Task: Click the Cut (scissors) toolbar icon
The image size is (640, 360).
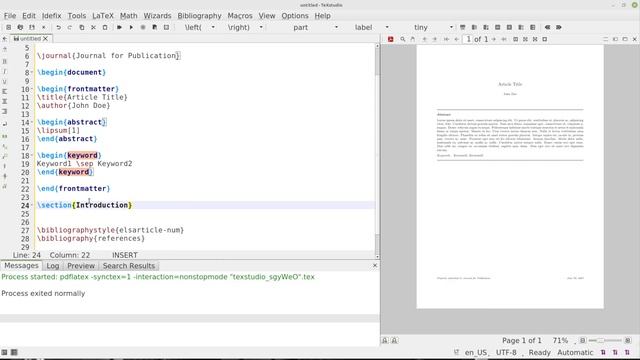Action: click(x=93, y=27)
